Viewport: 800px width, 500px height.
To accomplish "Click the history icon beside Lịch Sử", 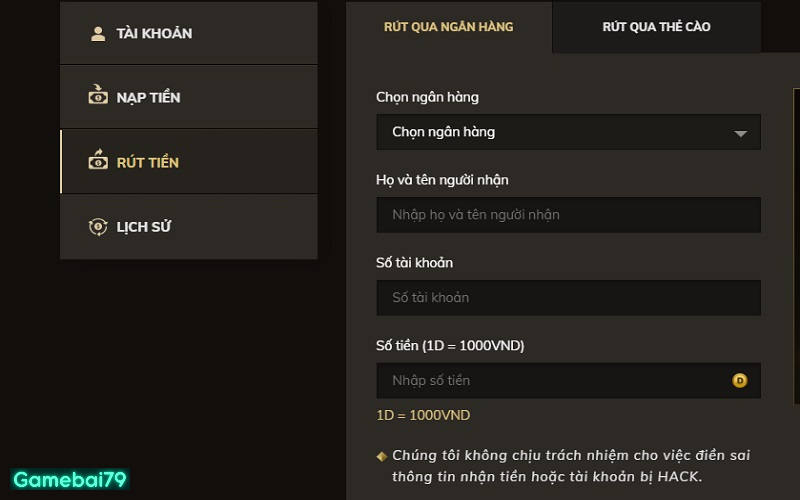I will (98, 226).
